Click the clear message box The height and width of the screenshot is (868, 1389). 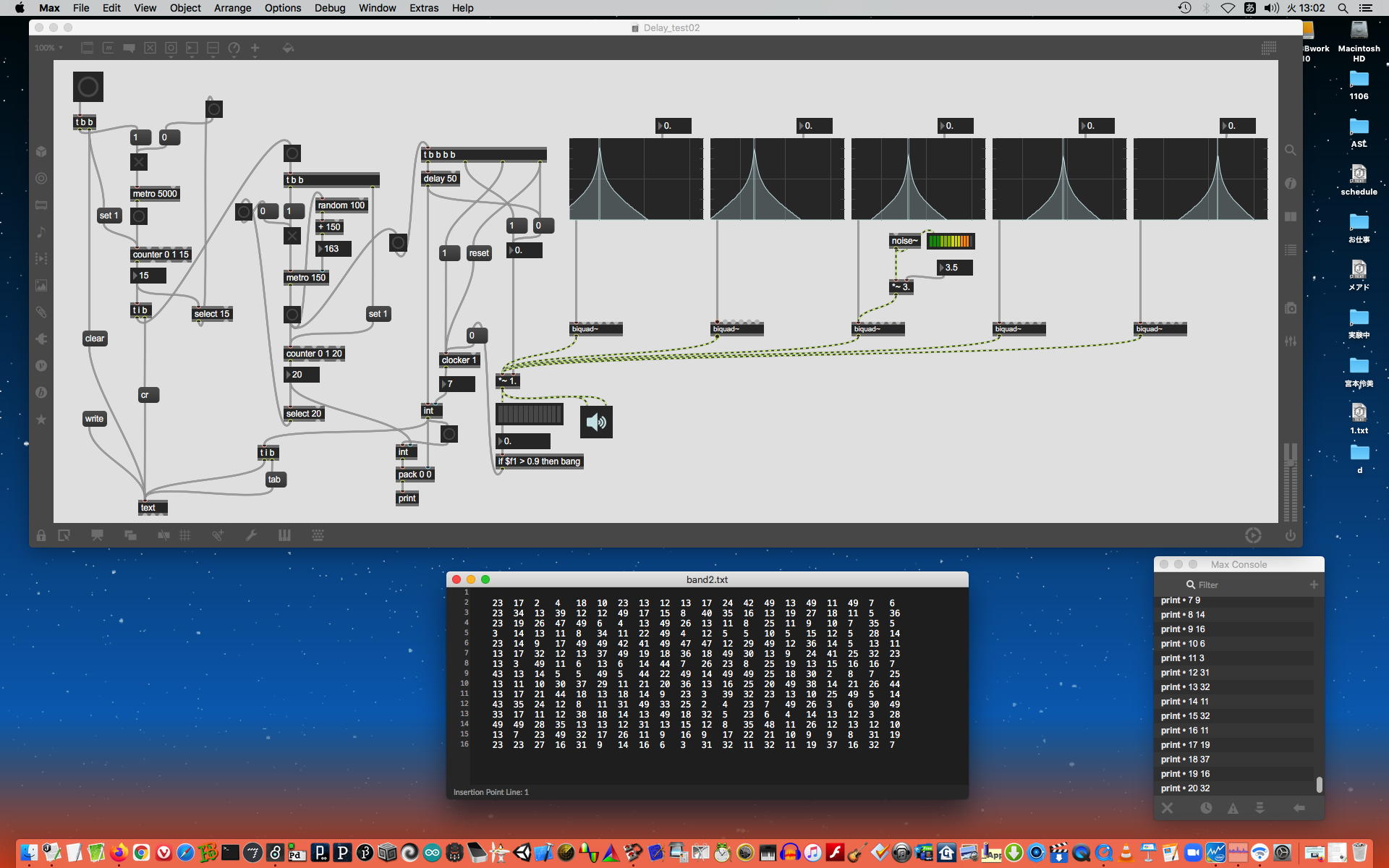[x=95, y=339]
